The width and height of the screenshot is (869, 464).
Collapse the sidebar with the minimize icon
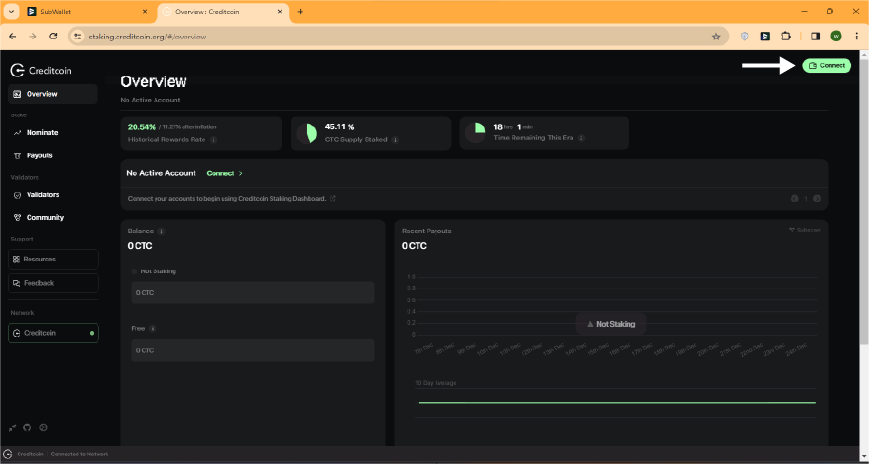point(13,427)
